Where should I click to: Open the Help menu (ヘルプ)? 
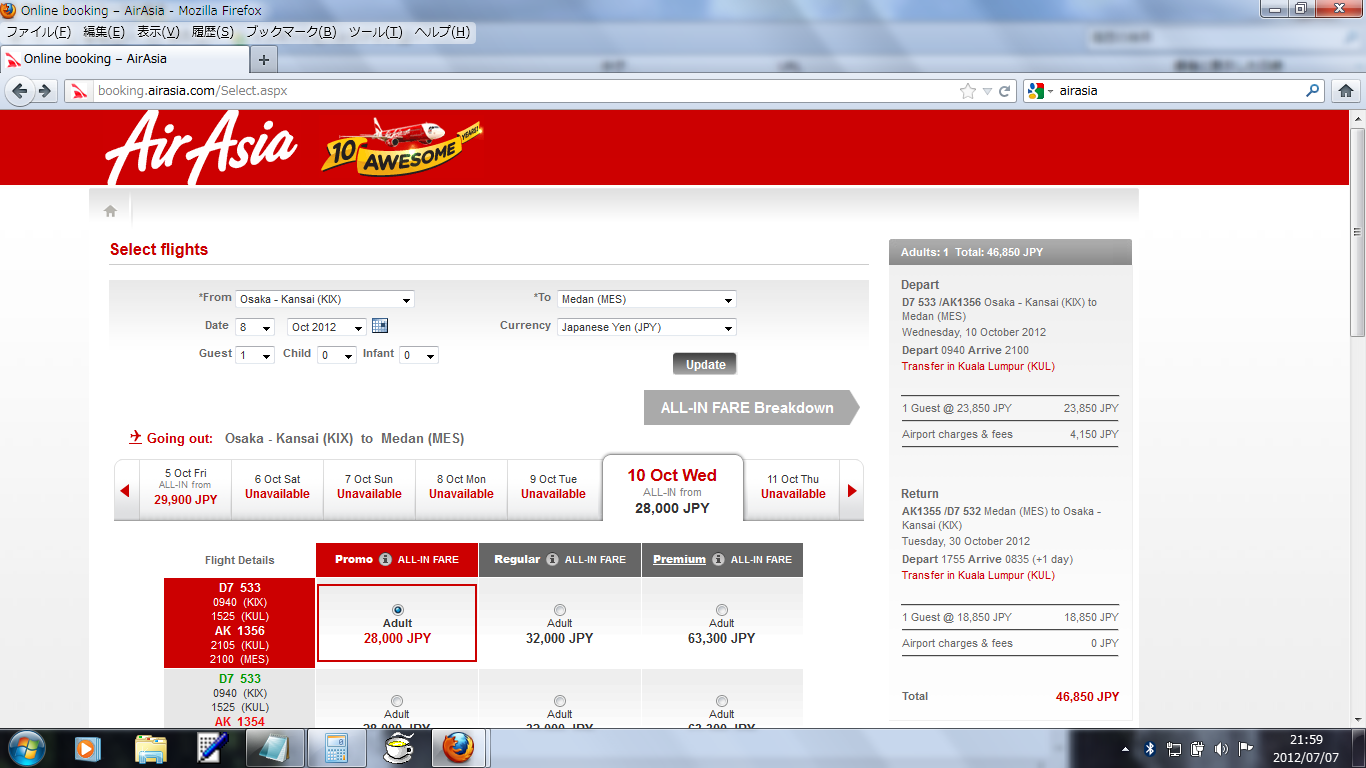[442, 32]
